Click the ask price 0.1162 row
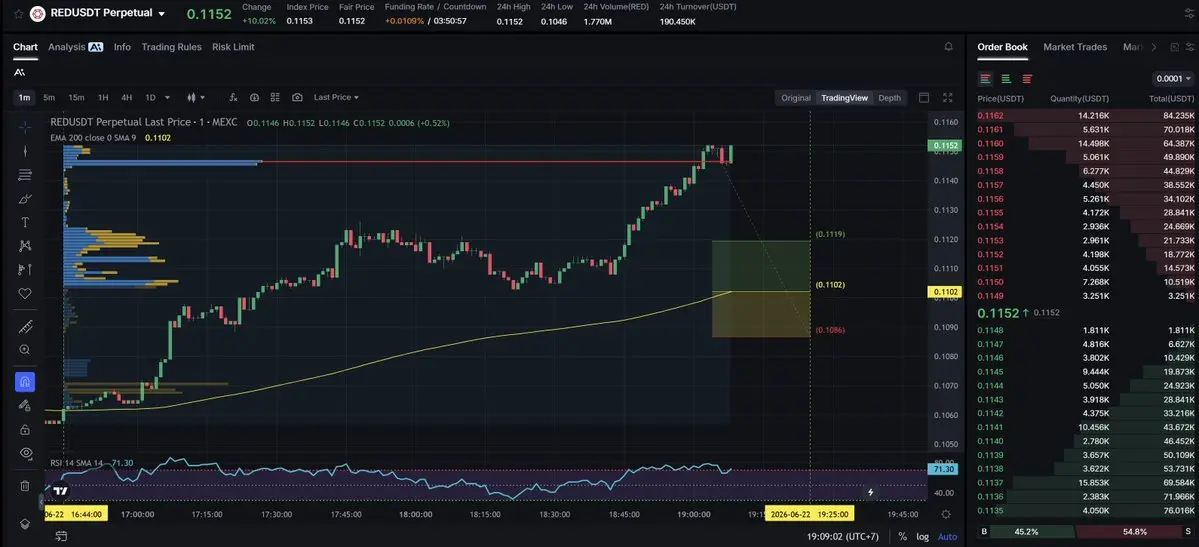The width and height of the screenshot is (1199, 547). pyautogui.click(x=1086, y=116)
